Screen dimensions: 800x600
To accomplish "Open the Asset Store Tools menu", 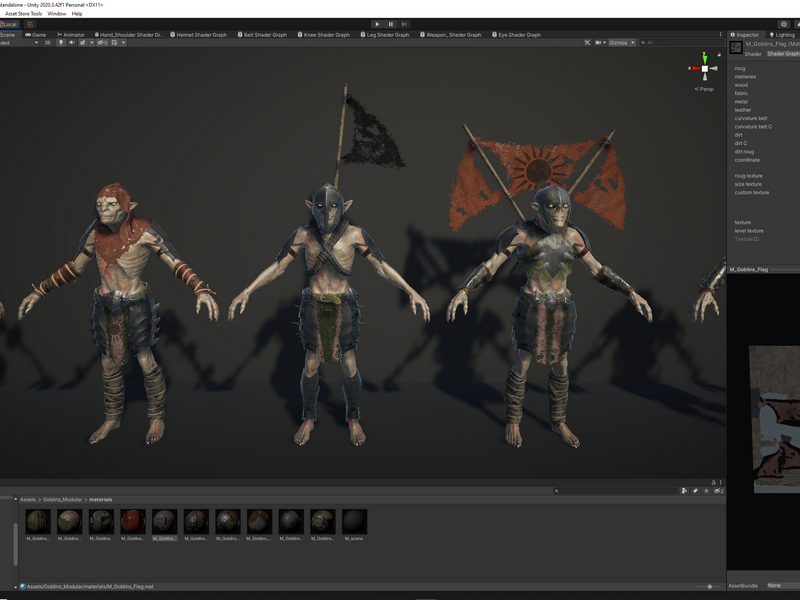I will [23, 14].
